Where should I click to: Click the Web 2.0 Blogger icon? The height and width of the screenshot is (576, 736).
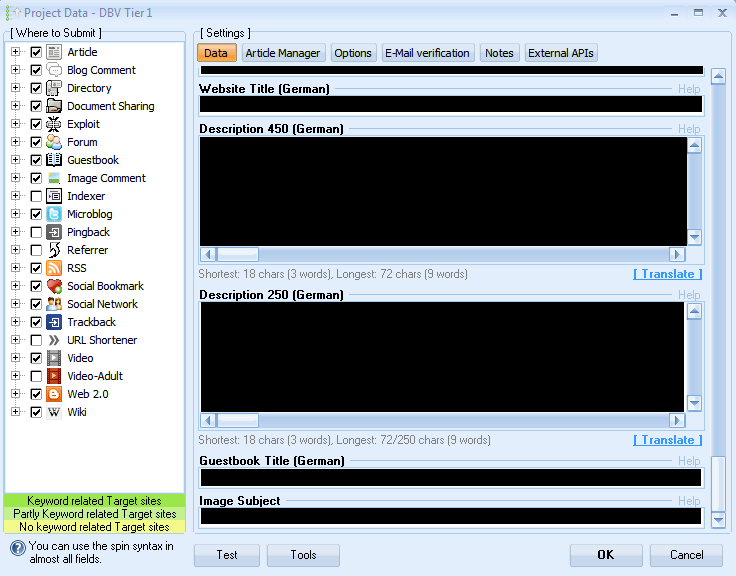click(x=54, y=394)
